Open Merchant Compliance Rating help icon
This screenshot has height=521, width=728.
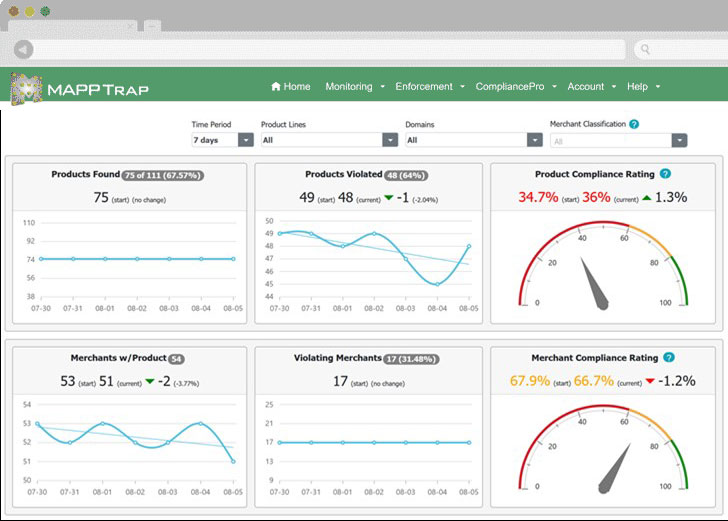click(x=669, y=357)
